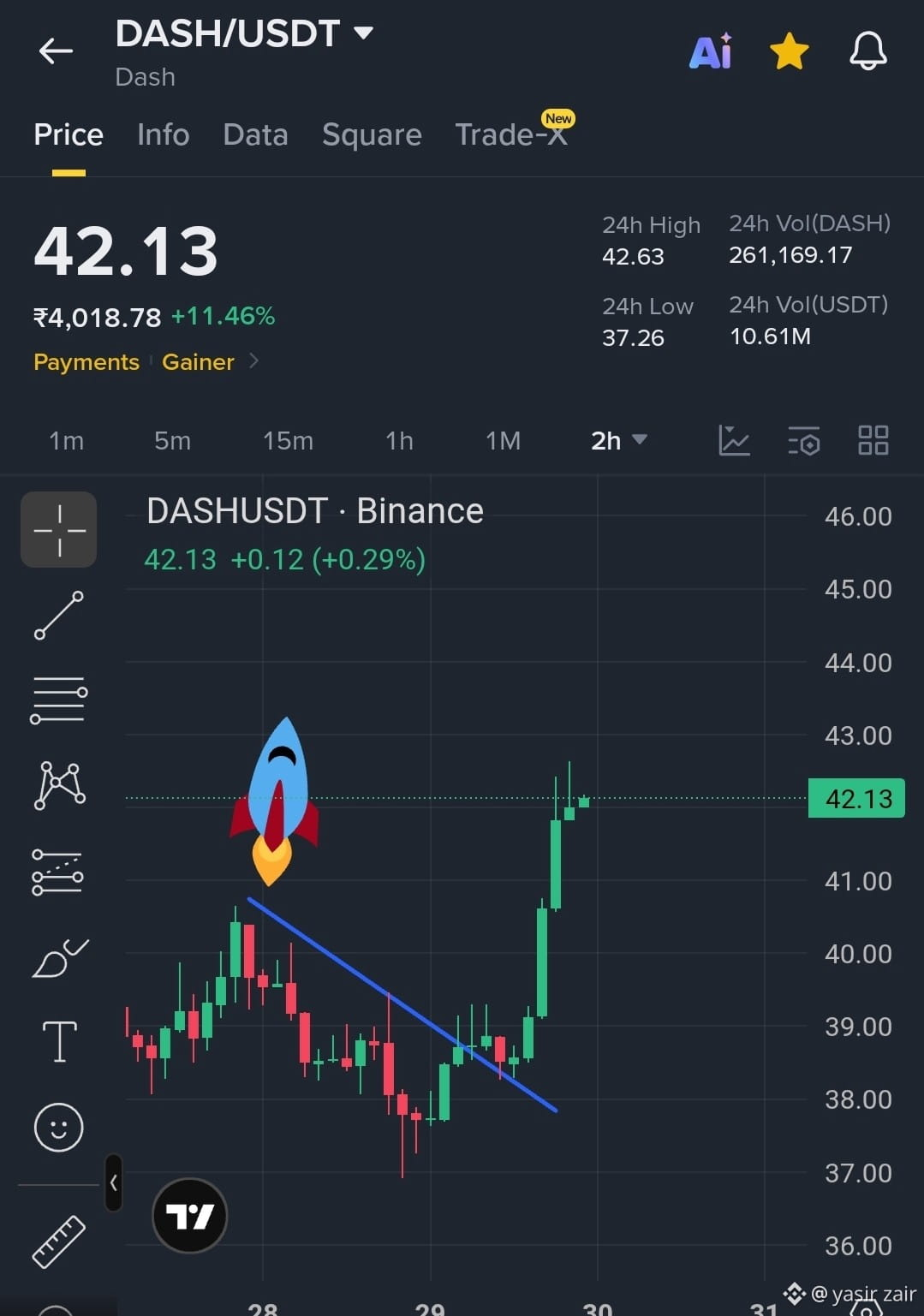Select the brush drawing tool
The image size is (924, 1316).
point(59,957)
